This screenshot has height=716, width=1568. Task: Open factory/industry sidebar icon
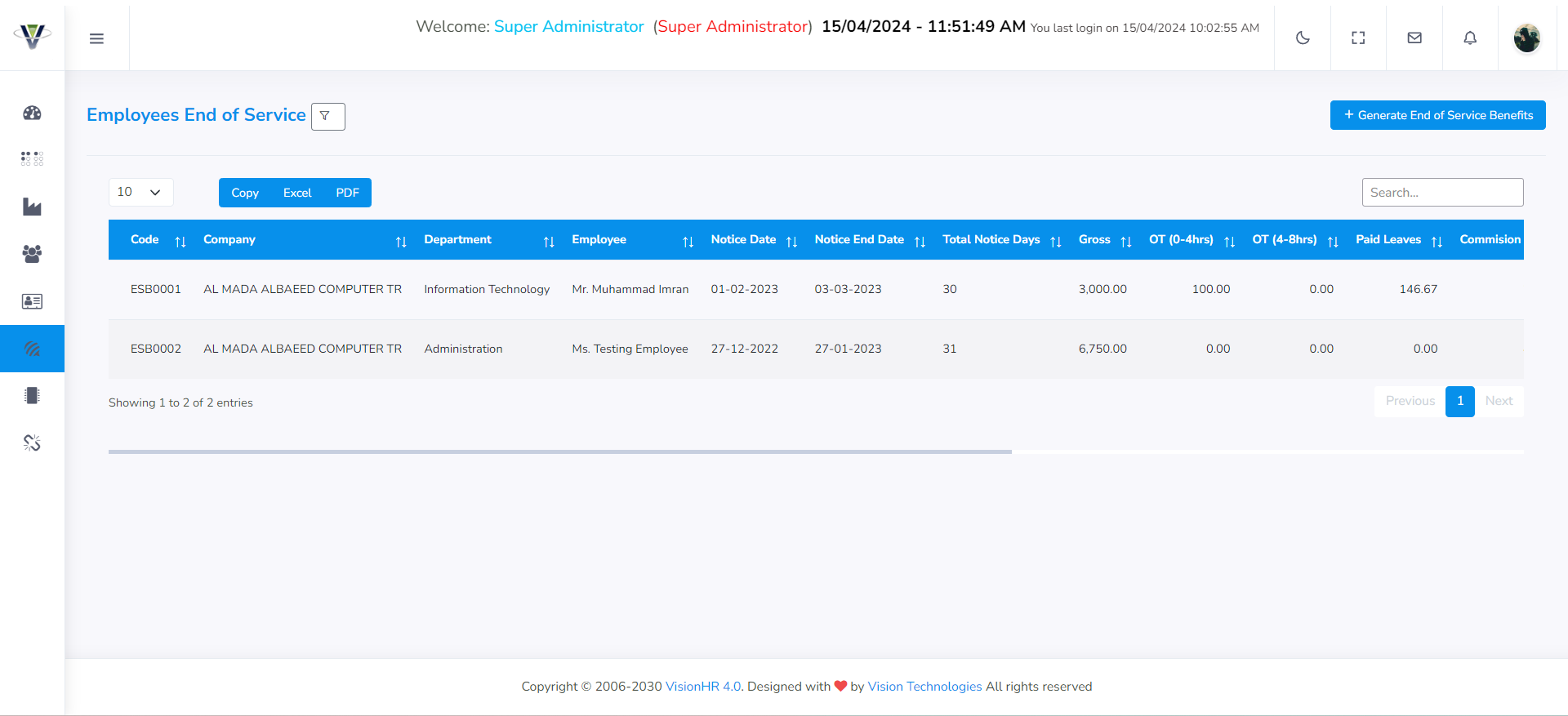(32, 207)
